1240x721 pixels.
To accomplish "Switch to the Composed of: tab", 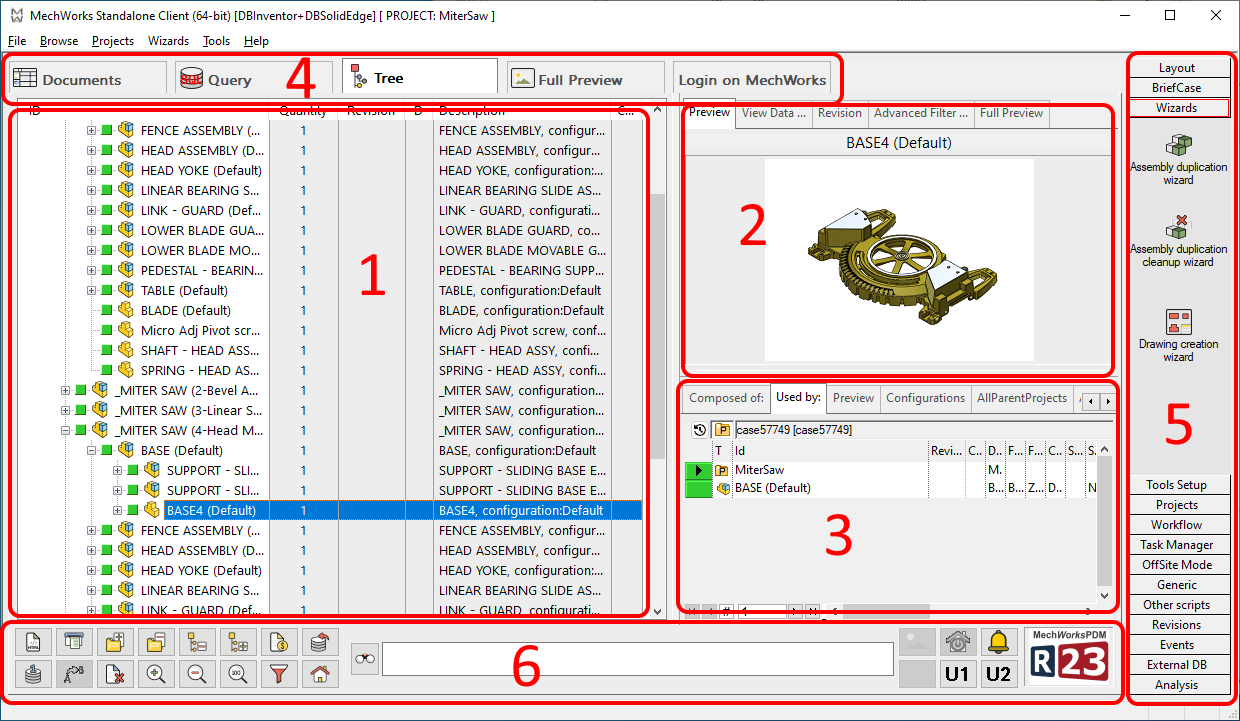I will coord(726,398).
